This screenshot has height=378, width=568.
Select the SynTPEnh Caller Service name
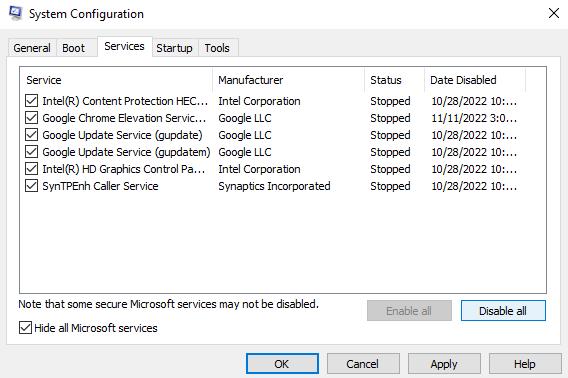click(100, 186)
